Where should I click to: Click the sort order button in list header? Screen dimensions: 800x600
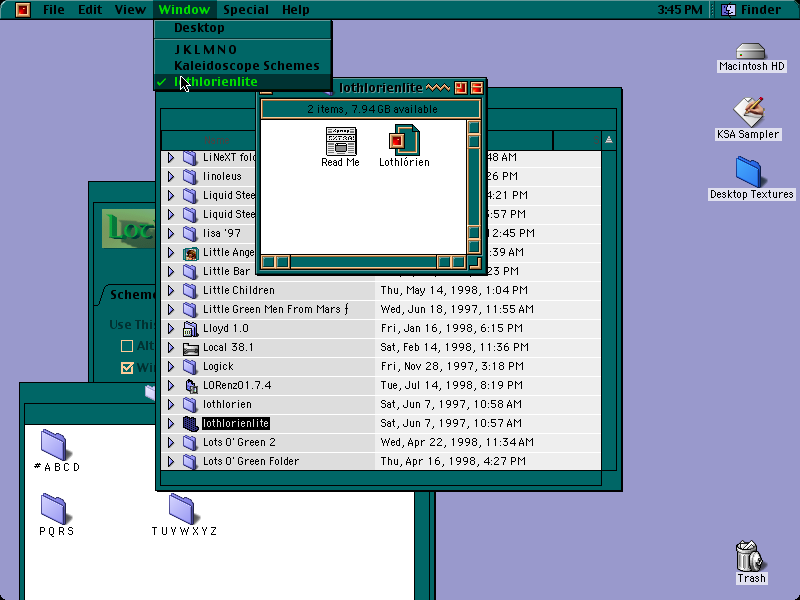pyautogui.click(x=609, y=140)
